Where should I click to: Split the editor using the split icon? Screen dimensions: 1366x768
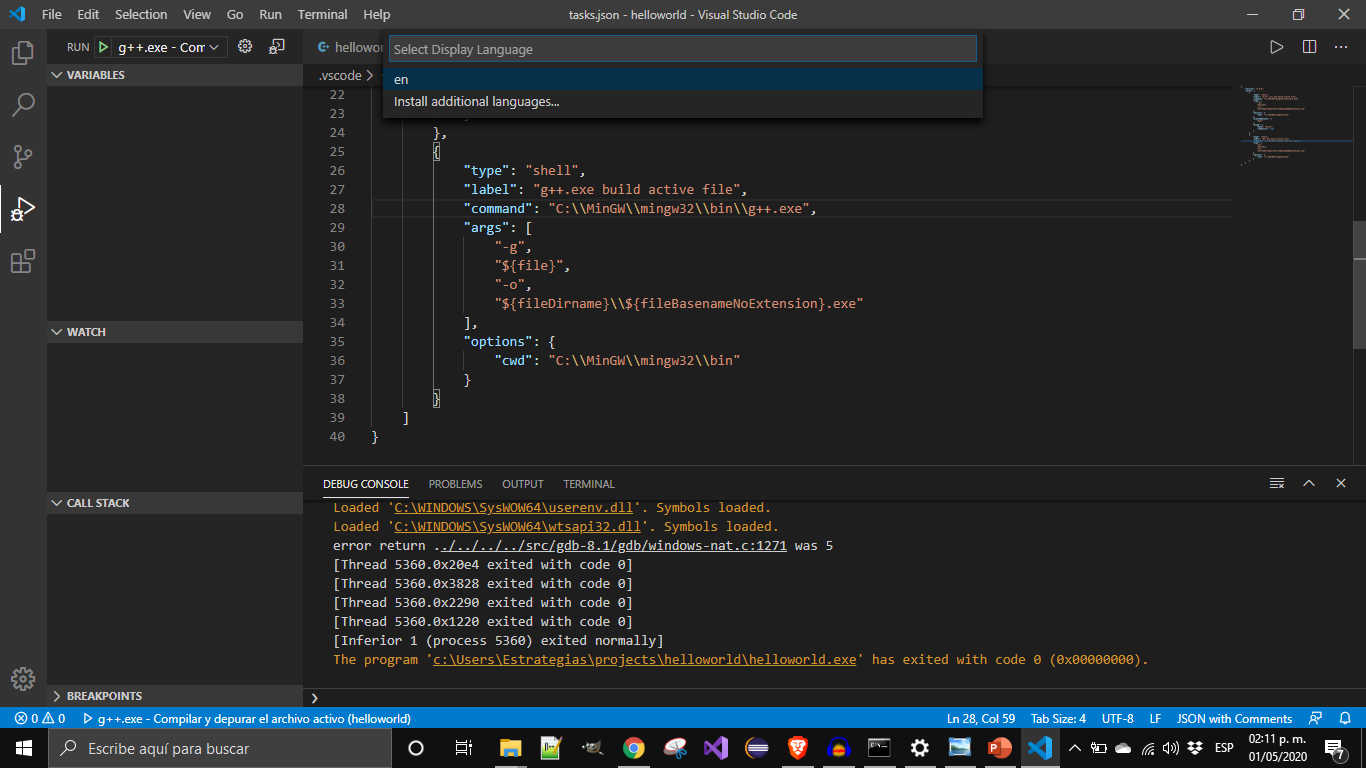click(1311, 46)
